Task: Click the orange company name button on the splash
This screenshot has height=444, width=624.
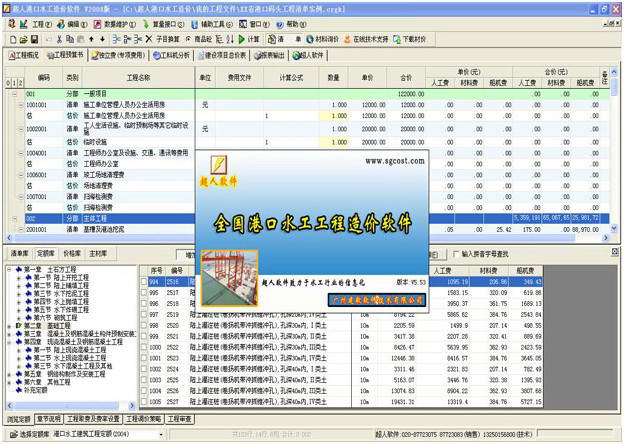Action: [x=377, y=300]
